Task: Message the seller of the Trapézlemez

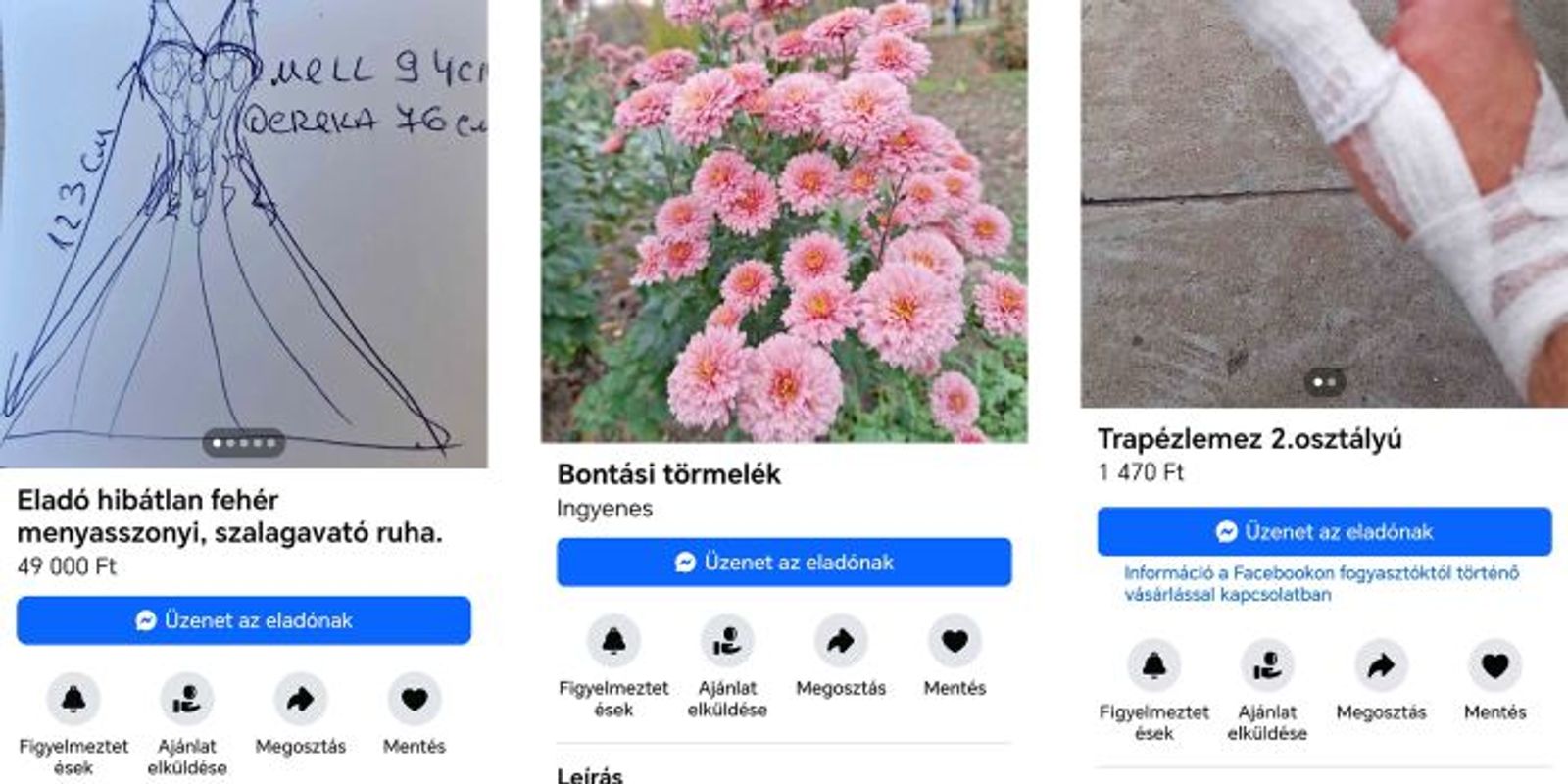Action: click(1324, 532)
